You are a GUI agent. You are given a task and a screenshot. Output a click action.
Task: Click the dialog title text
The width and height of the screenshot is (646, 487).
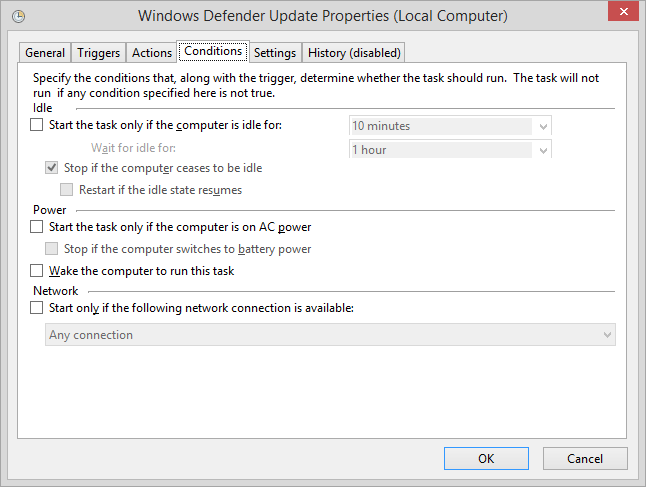pos(323,16)
